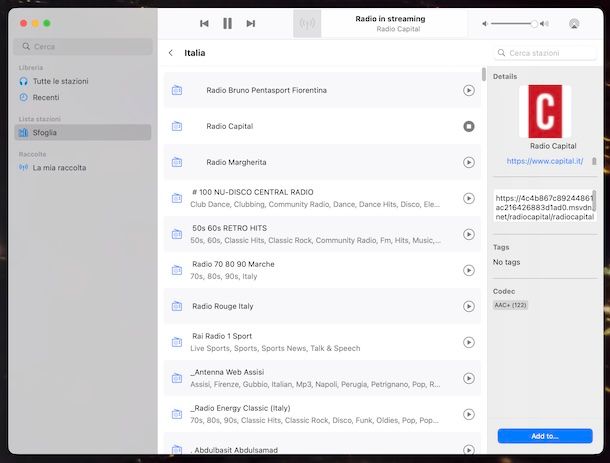
Task: Play Rai Radio 1 Sport
Action: coord(468,342)
